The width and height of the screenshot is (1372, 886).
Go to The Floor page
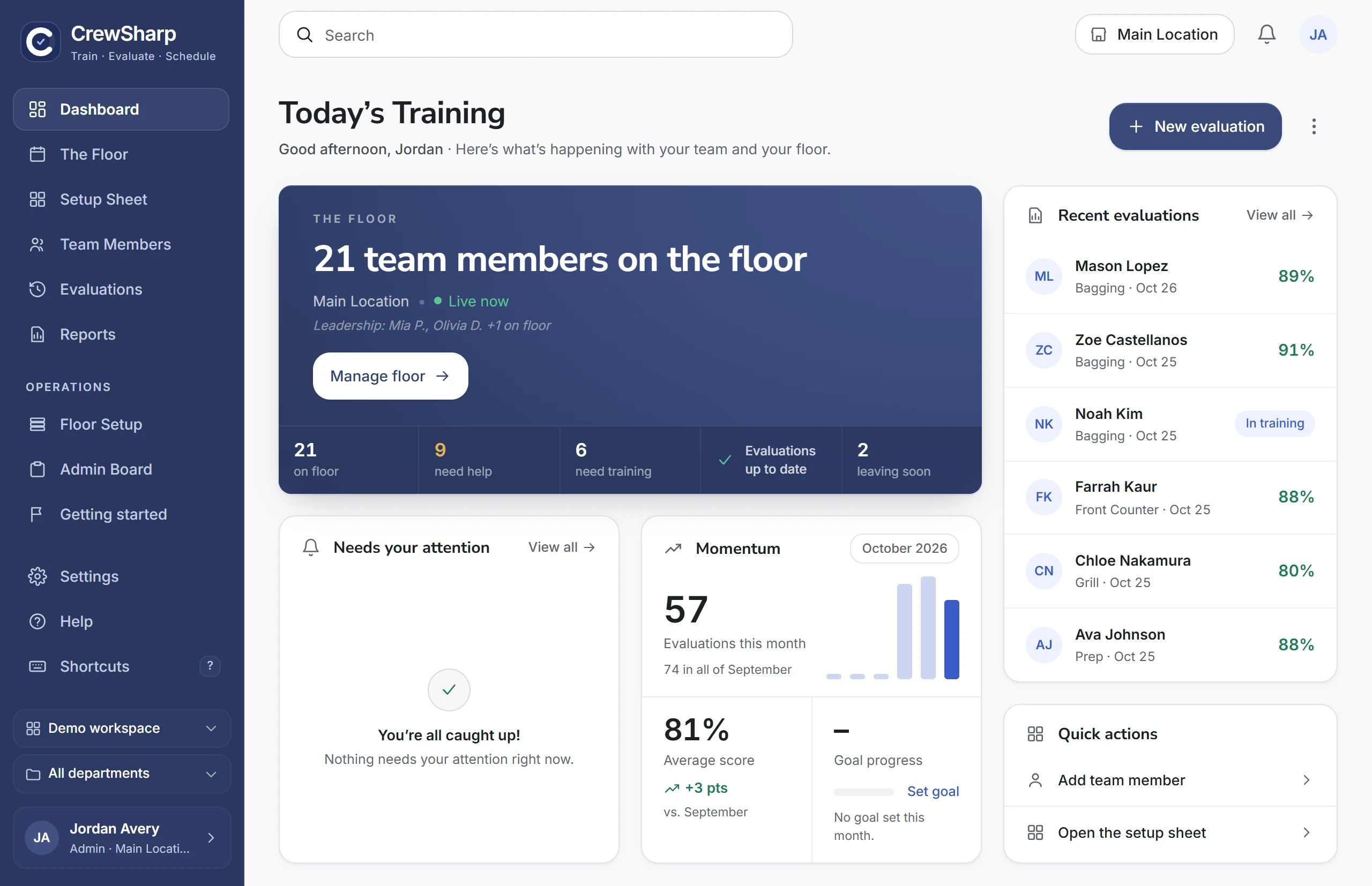click(121, 154)
